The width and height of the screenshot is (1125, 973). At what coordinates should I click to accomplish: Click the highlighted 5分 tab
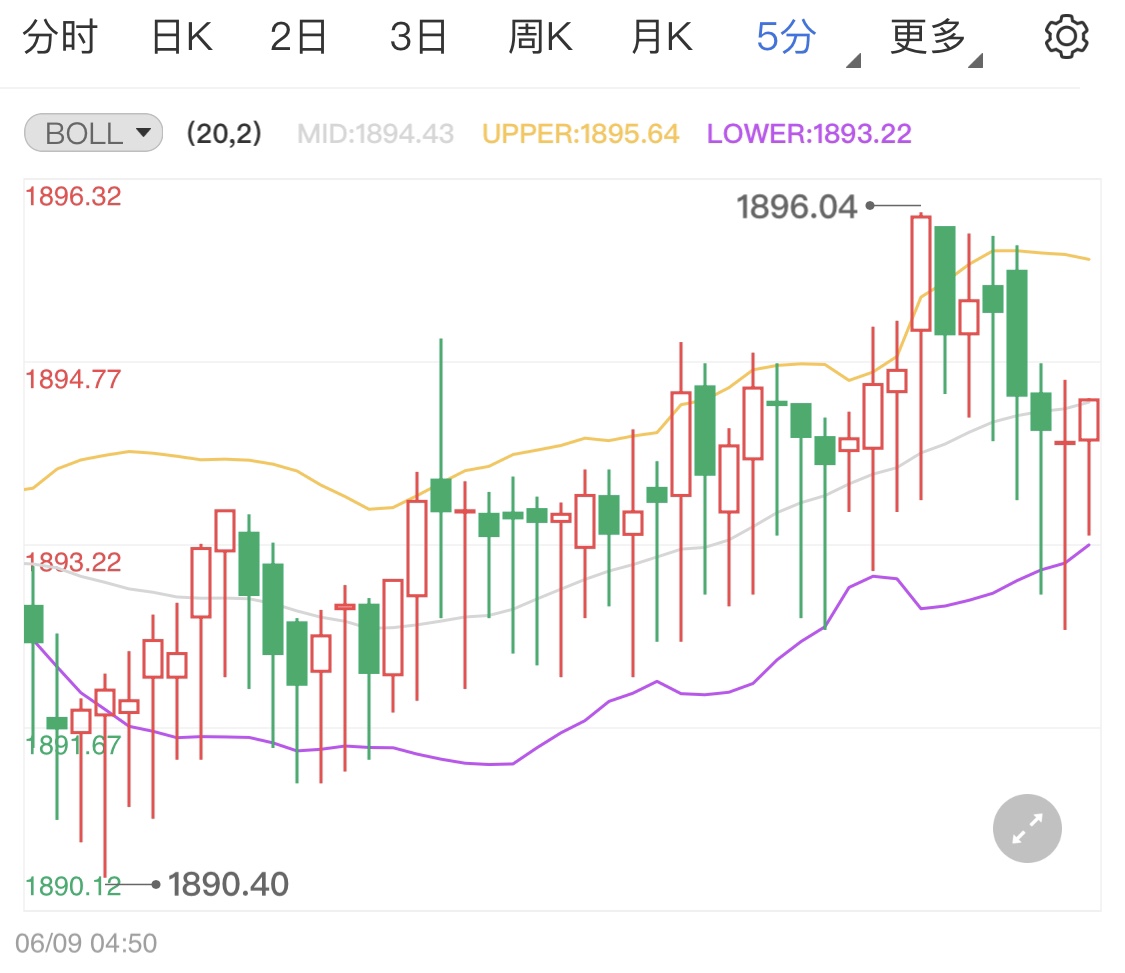(x=786, y=38)
